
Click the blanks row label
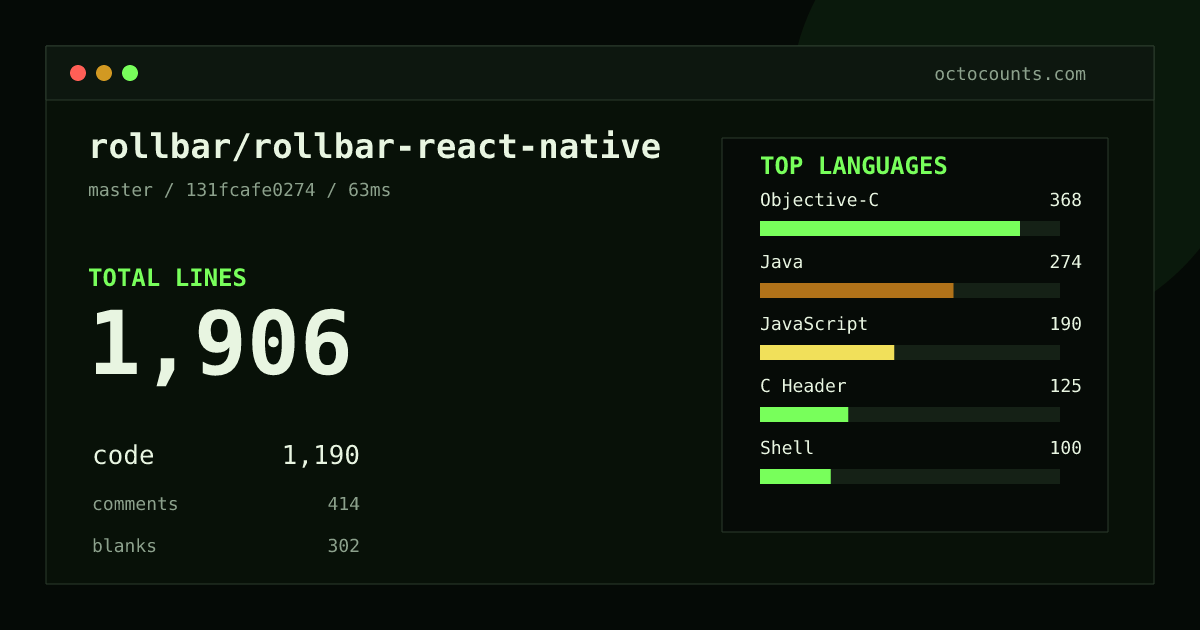point(124,546)
